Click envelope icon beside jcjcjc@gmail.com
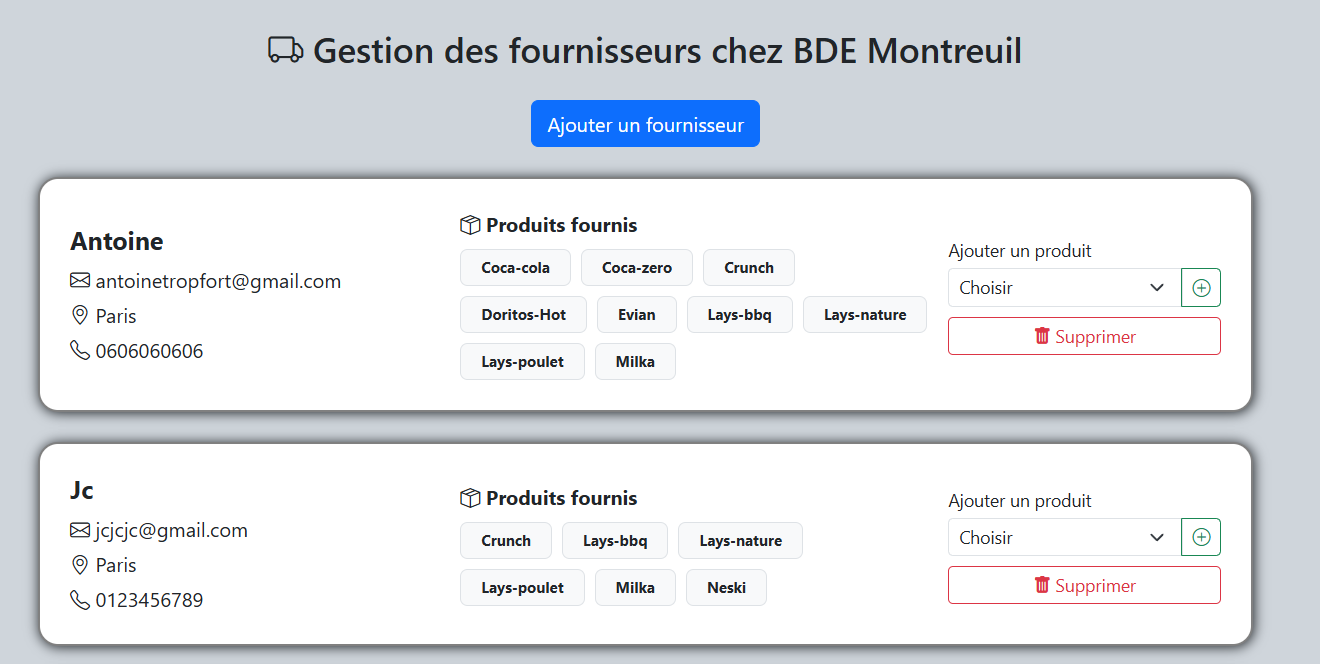 pos(80,530)
